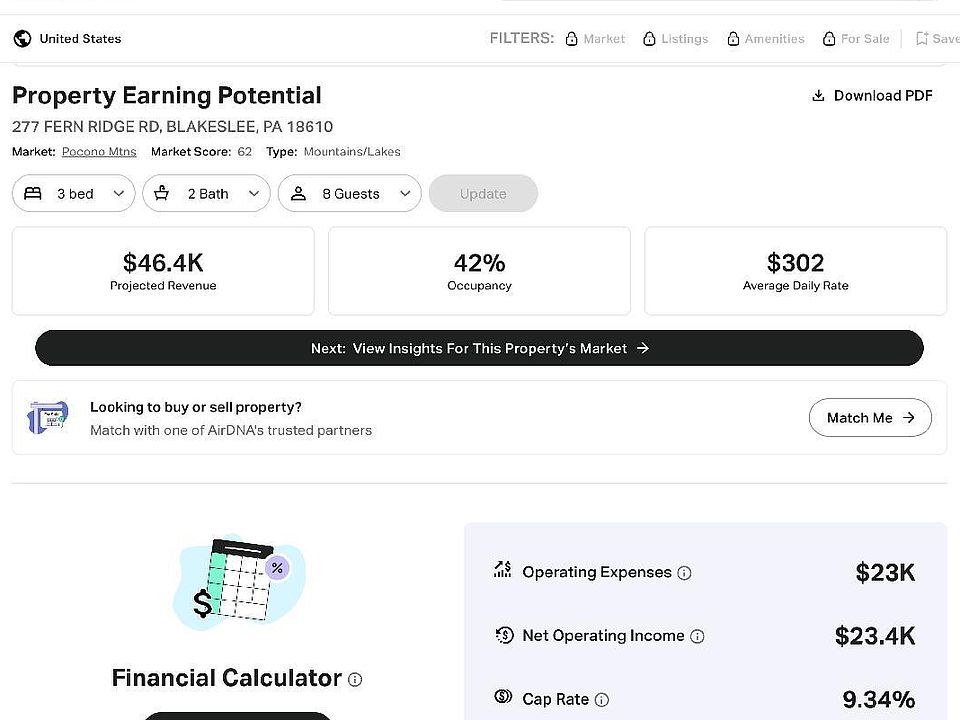This screenshot has height=720, width=960.
Task: Open the 3 bed dropdown
Action: (74, 194)
